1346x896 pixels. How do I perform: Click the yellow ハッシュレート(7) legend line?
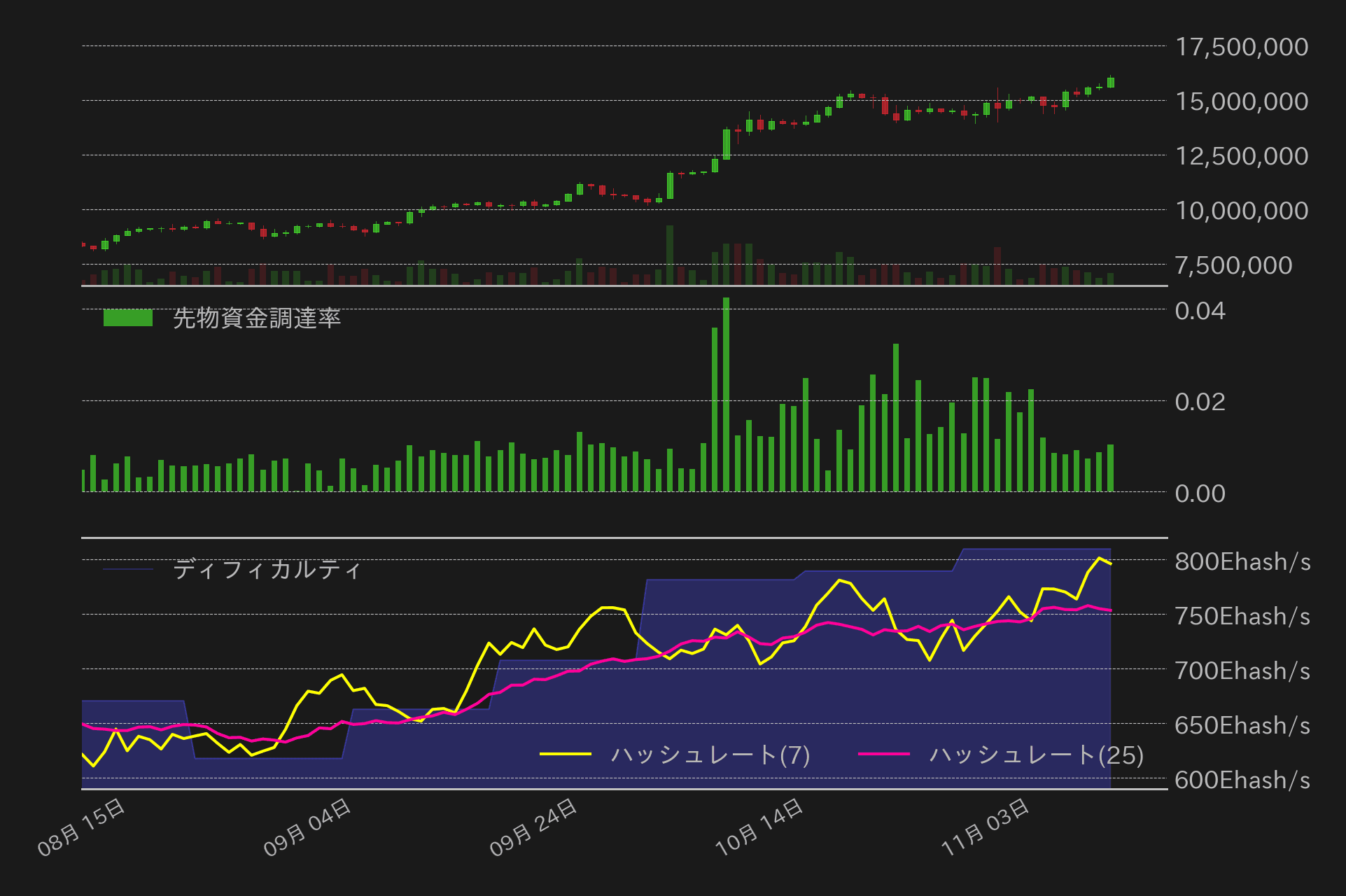(x=566, y=754)
